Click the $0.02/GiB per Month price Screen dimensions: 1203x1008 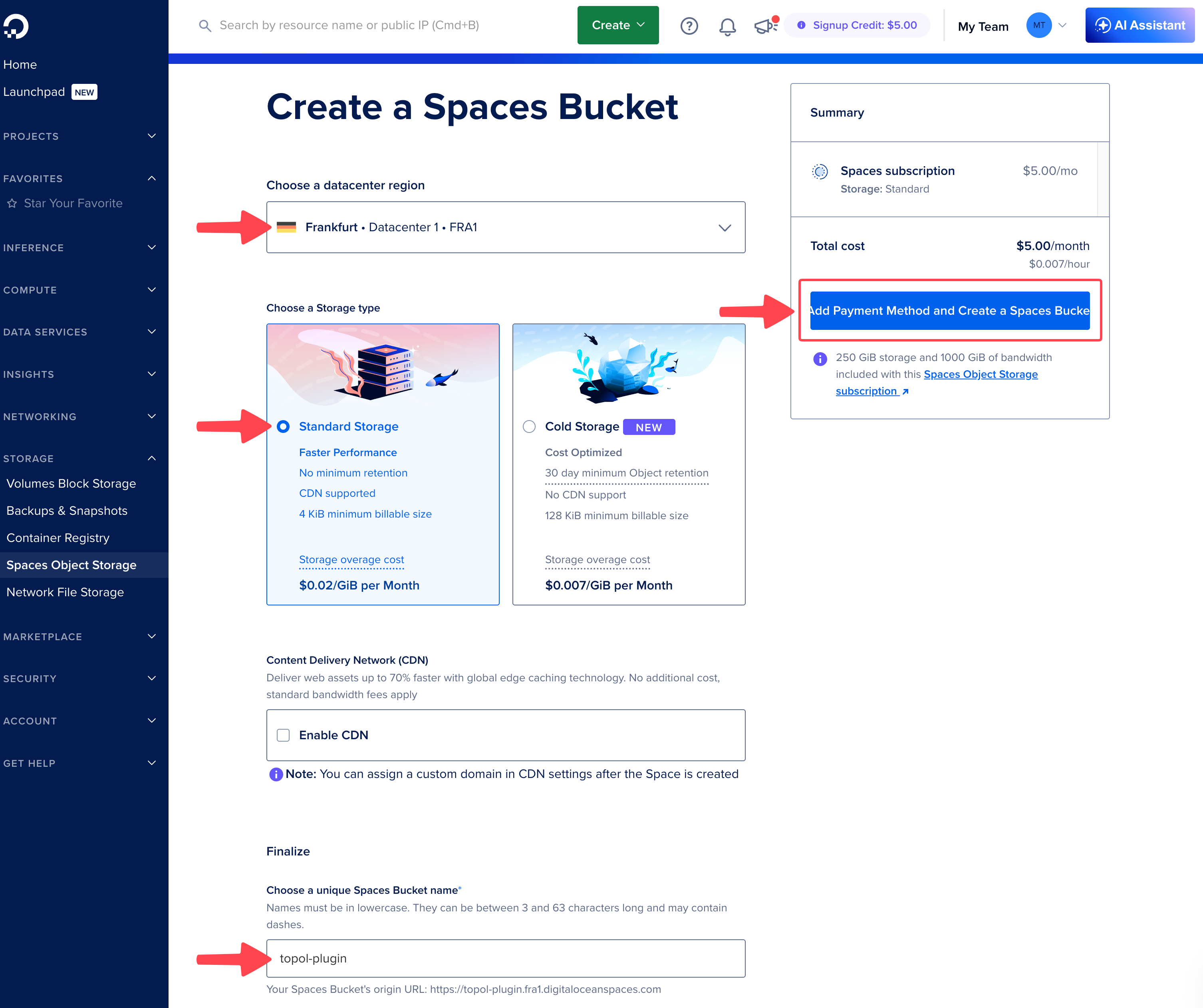[359, 586]
